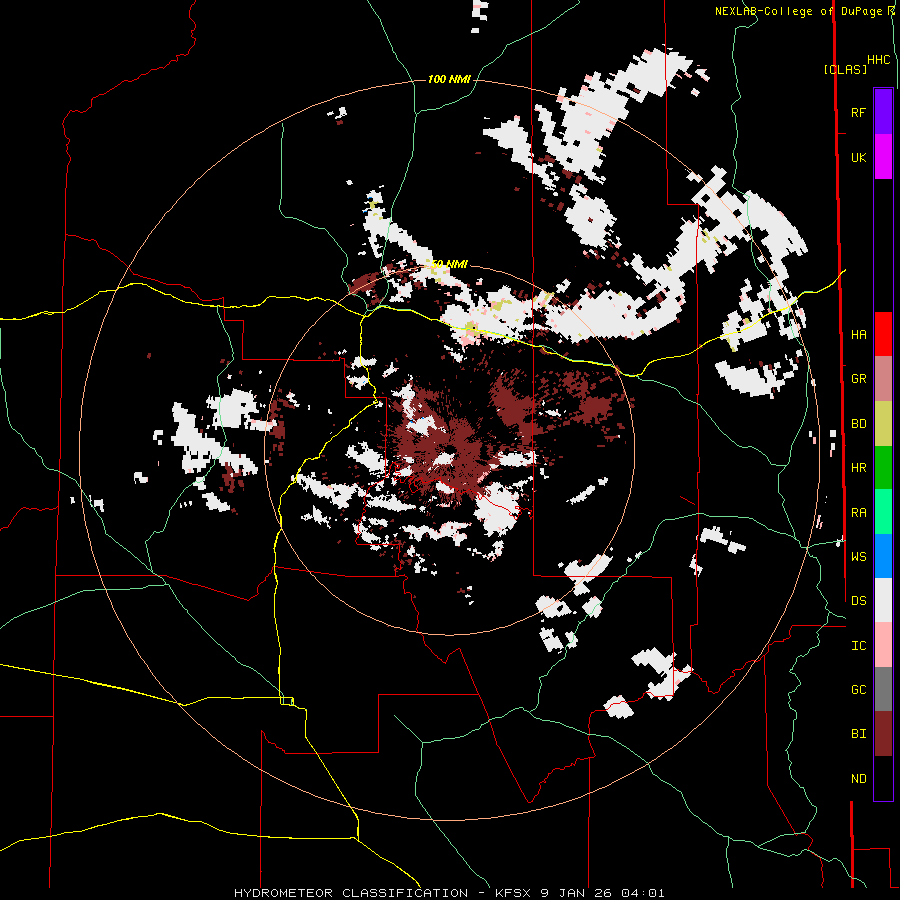Viewport: 900px width, 900px height.
Task: Select the GR legend color block
Action: coord(883,379)
